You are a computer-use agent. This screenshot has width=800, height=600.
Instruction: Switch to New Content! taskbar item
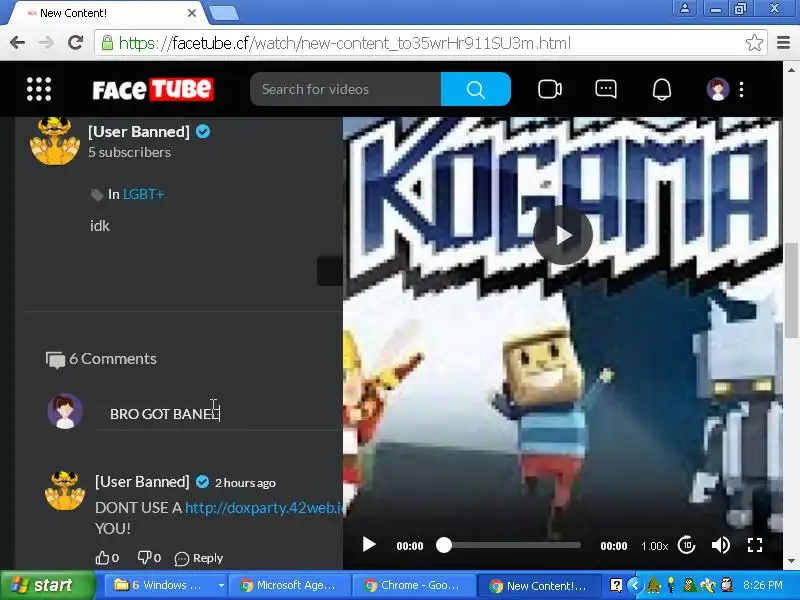(x=538, y=585)
